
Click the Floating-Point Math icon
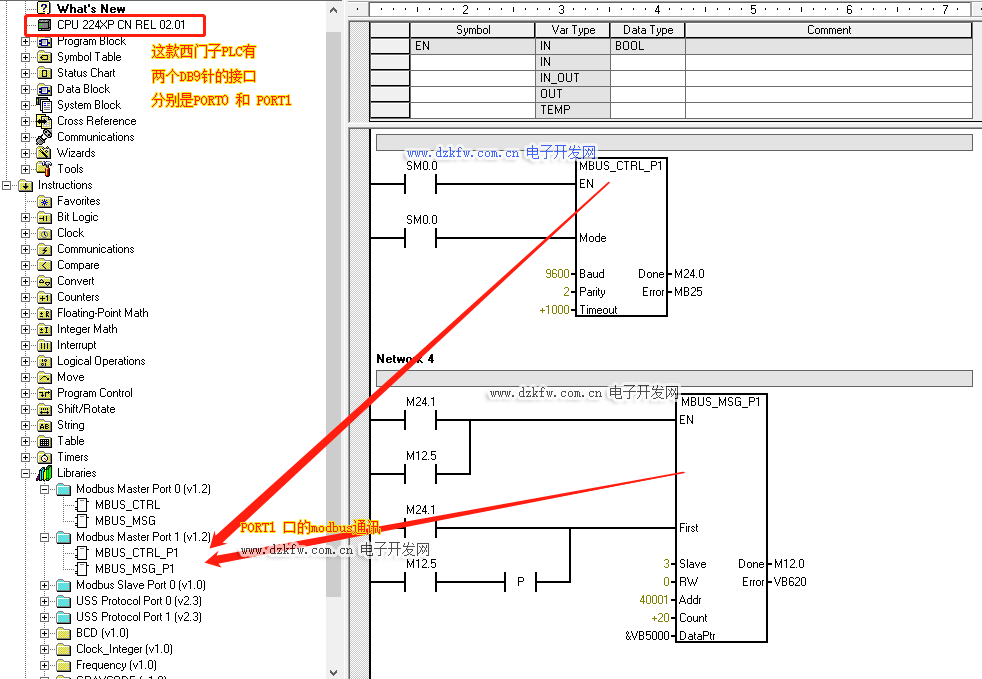click(44, 313)
